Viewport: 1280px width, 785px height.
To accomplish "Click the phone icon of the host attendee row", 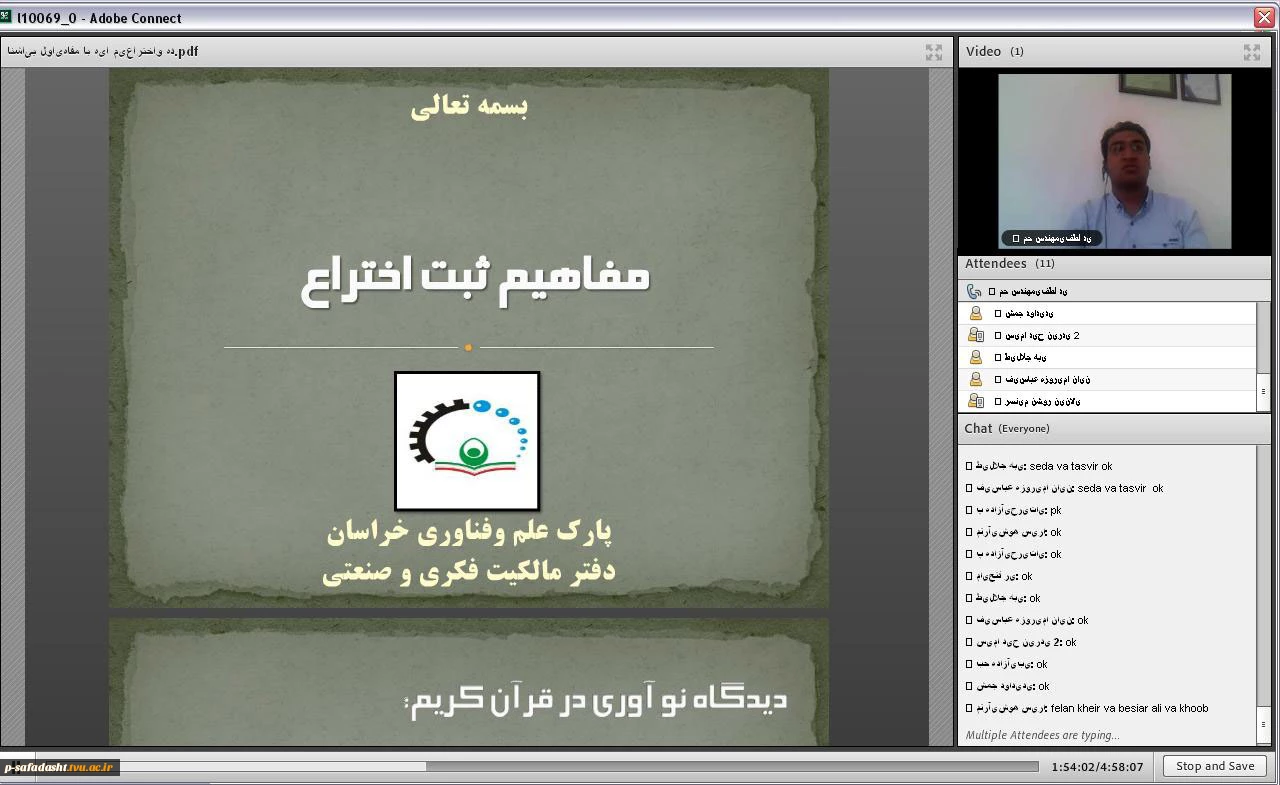I will pos(974,291).
